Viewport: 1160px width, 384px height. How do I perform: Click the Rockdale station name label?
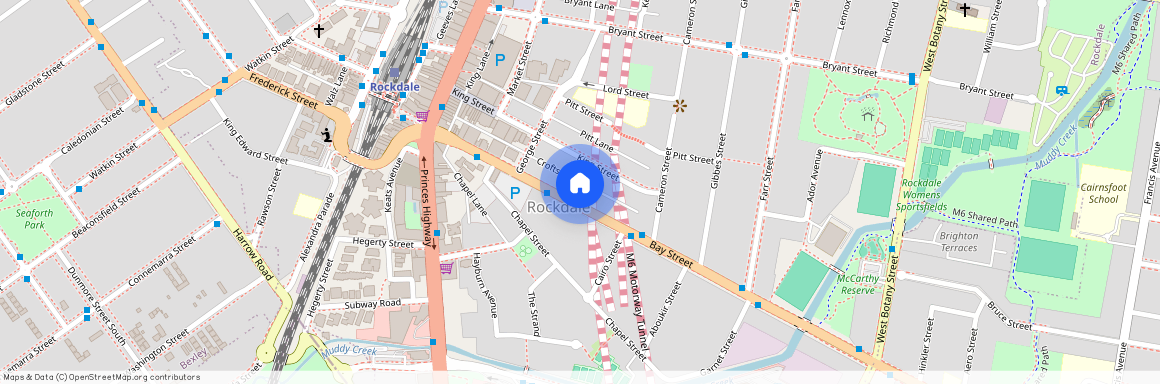[395, 87]
